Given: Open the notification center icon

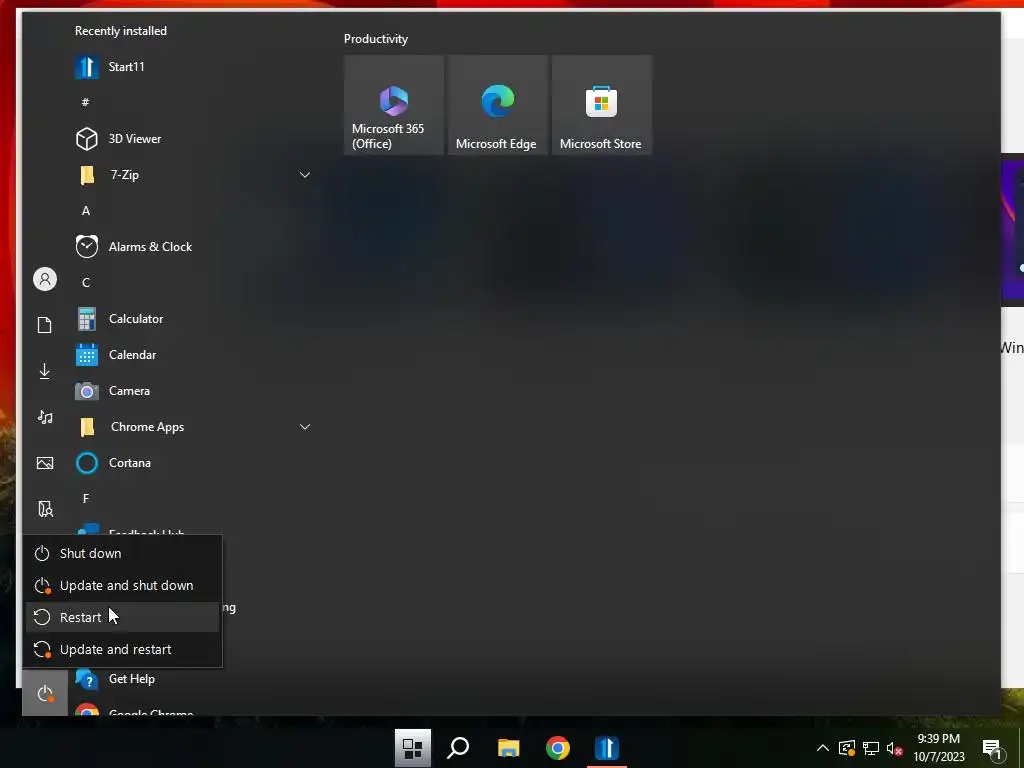Looking at the screenshot, I should [x=992, y=748].
